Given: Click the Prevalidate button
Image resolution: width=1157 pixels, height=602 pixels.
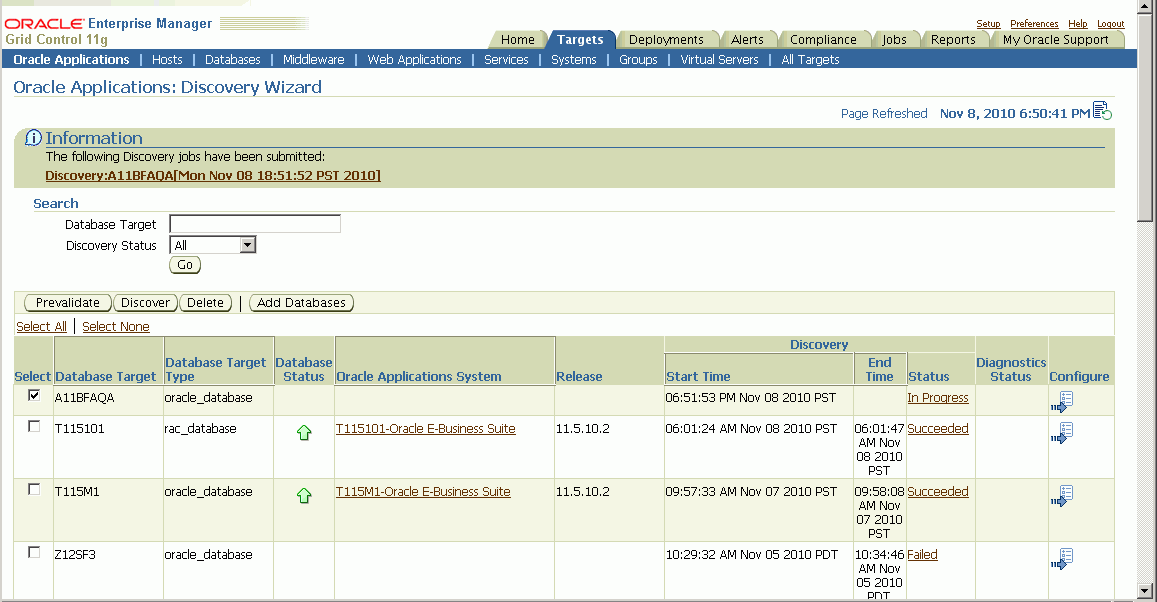Looking at the screenshot, I should click(68, 302).
